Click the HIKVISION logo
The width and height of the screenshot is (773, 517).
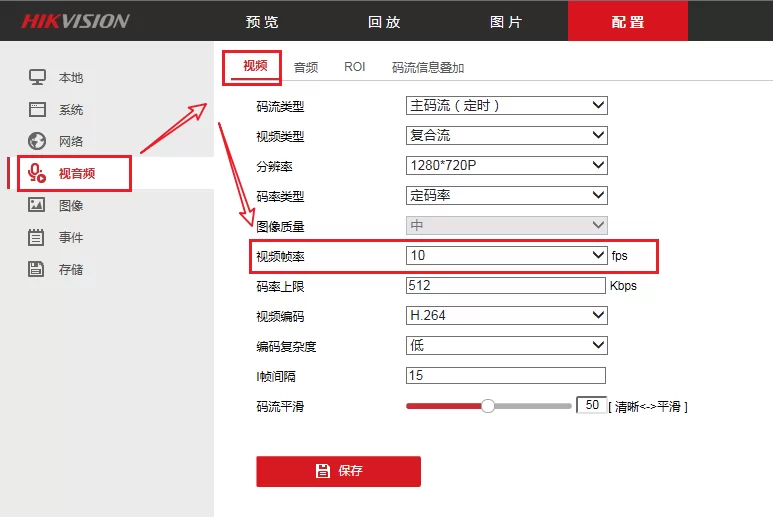coord(75,21)
